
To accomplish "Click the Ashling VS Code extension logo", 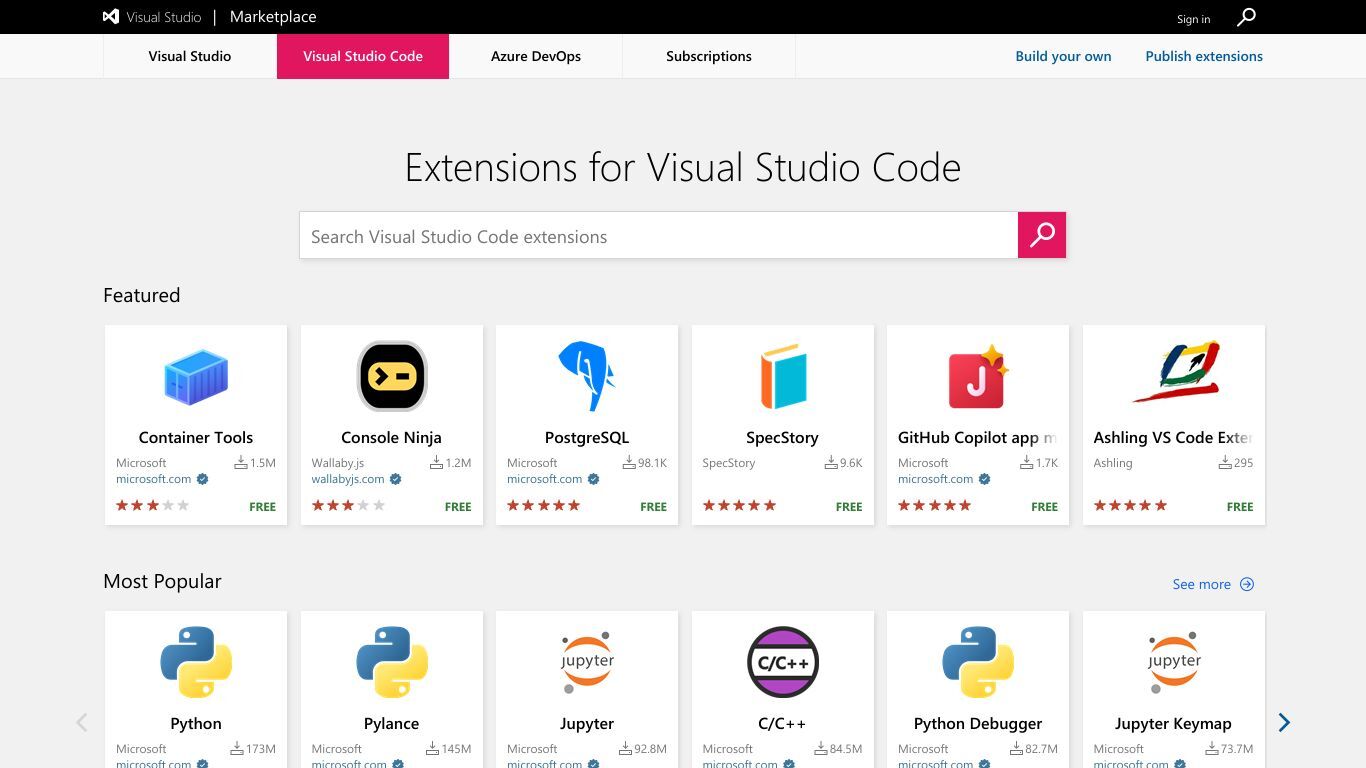I will pyautogui.click(x=1174, y=371).
